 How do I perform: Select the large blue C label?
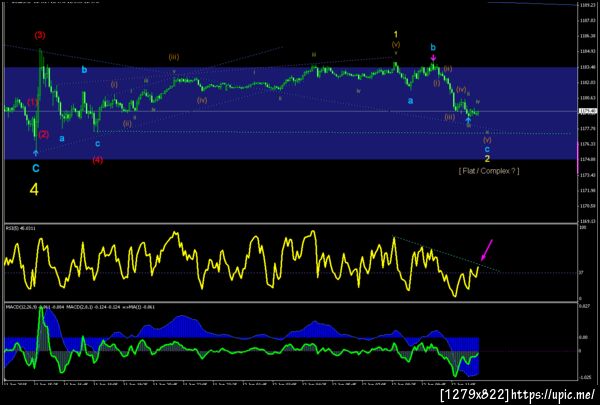(36, 168)
